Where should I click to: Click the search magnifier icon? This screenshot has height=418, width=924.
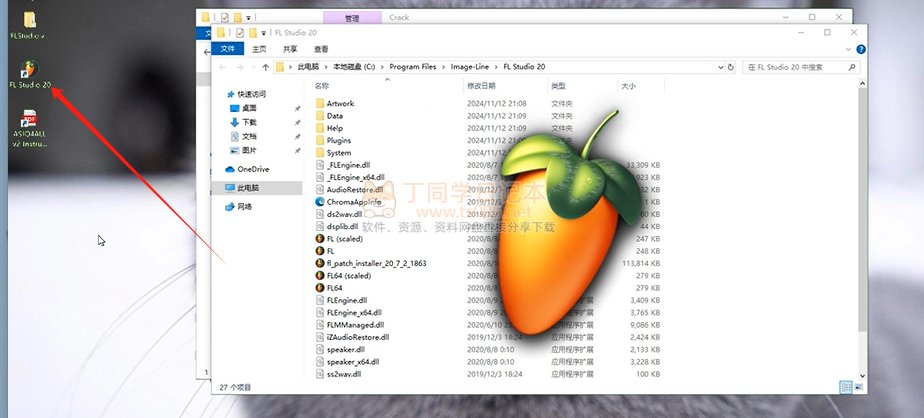tap(852, 67)
